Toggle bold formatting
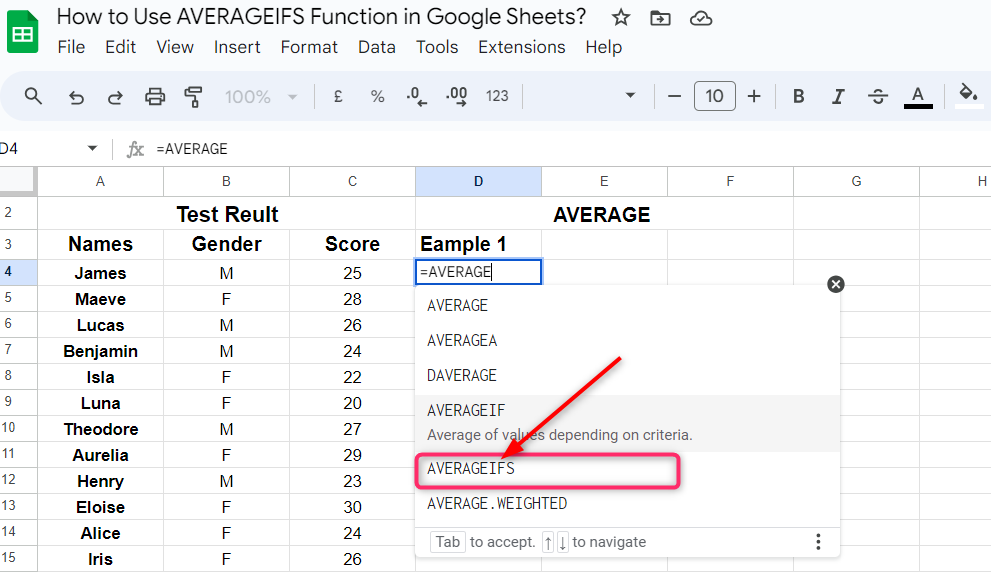 [798, 96]
